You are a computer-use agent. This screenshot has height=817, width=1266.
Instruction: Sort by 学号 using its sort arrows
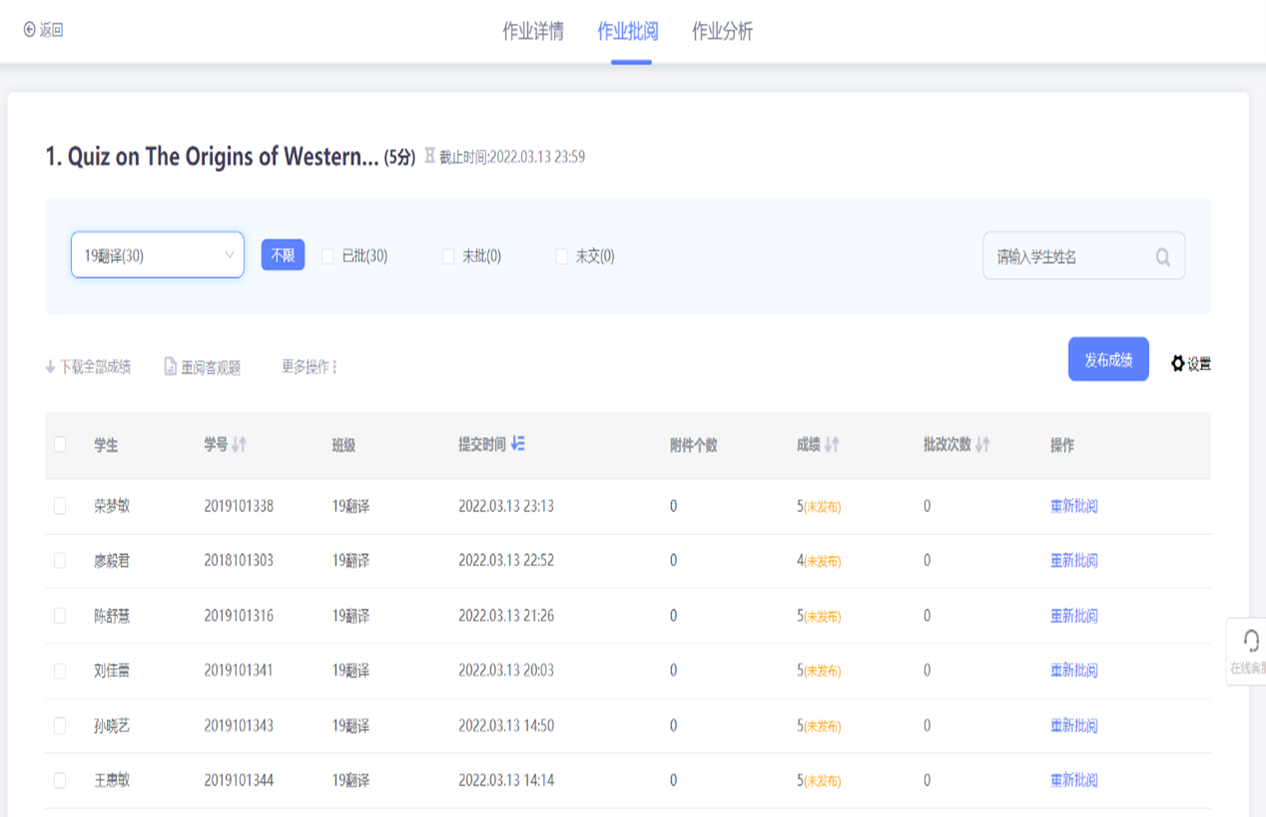point(239,445)
